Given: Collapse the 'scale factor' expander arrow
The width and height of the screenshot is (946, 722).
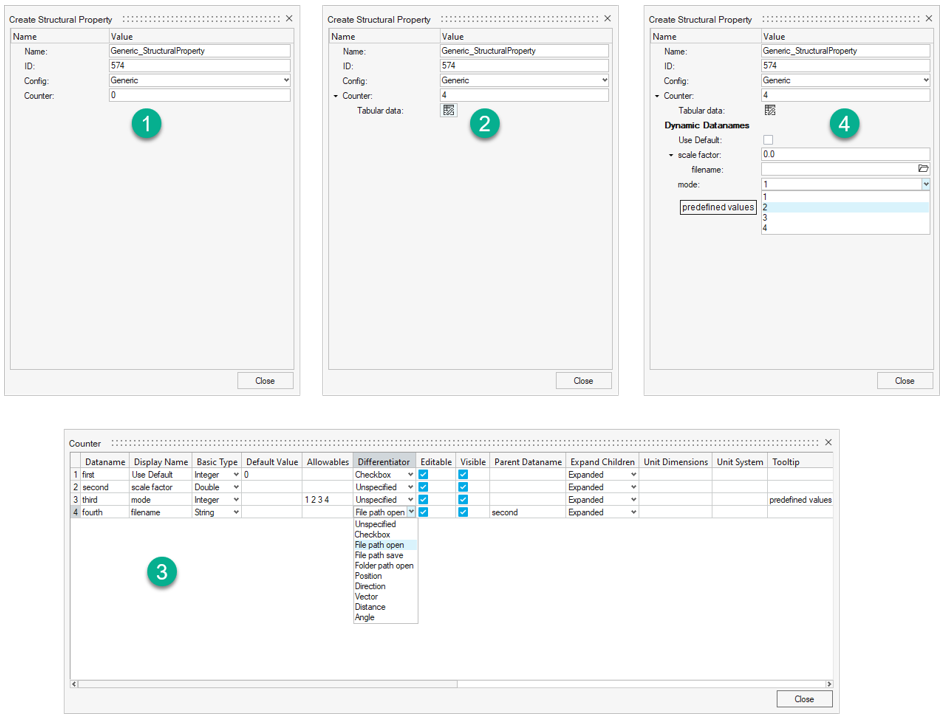Looking at the screenshot, I should pos(671,155).
